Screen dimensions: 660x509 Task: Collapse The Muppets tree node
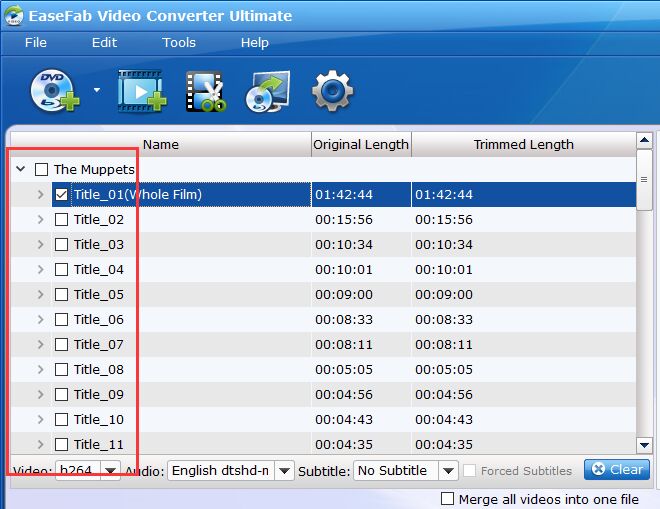[21, 169]
